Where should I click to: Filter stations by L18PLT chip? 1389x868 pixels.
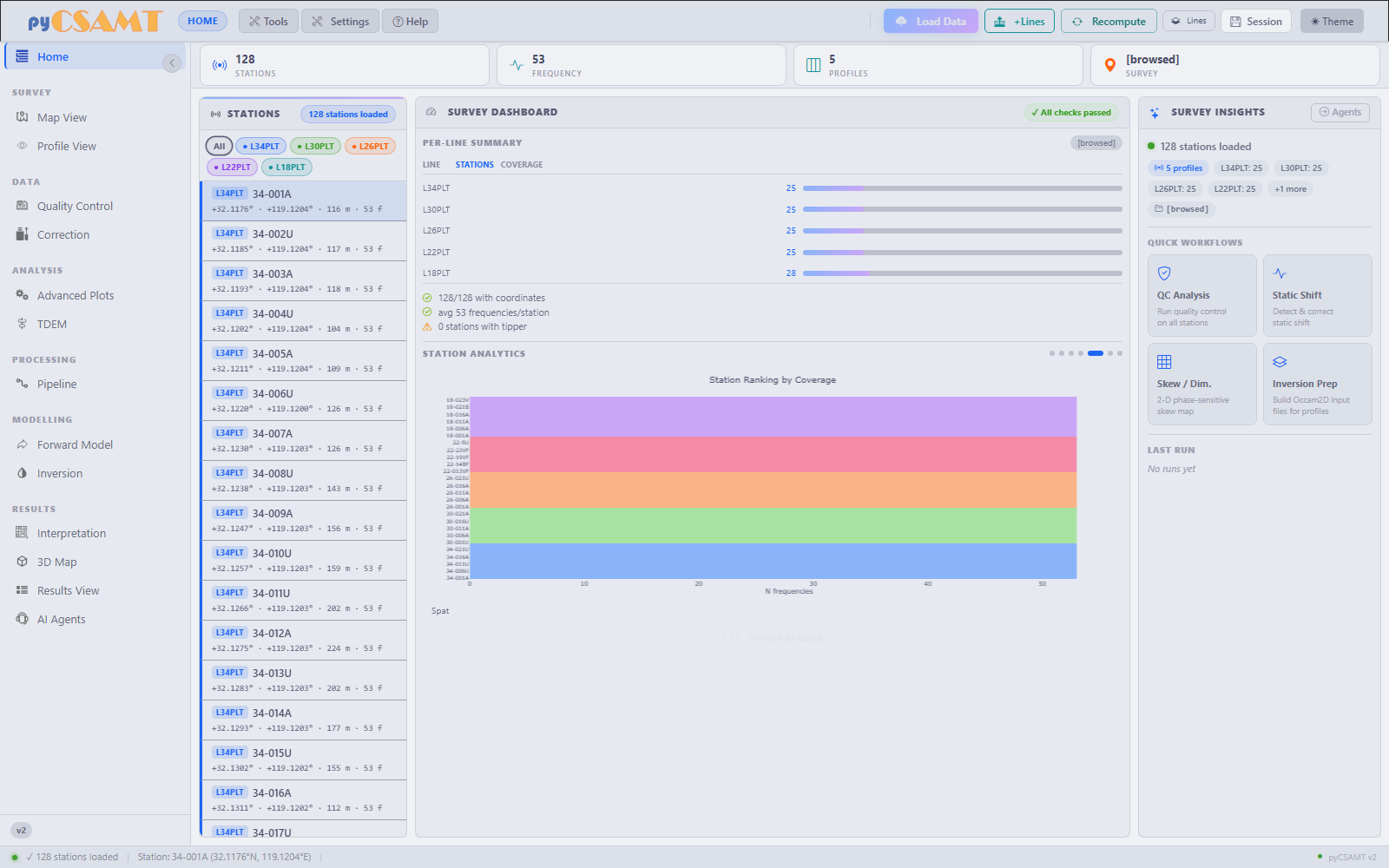(286, 167)
